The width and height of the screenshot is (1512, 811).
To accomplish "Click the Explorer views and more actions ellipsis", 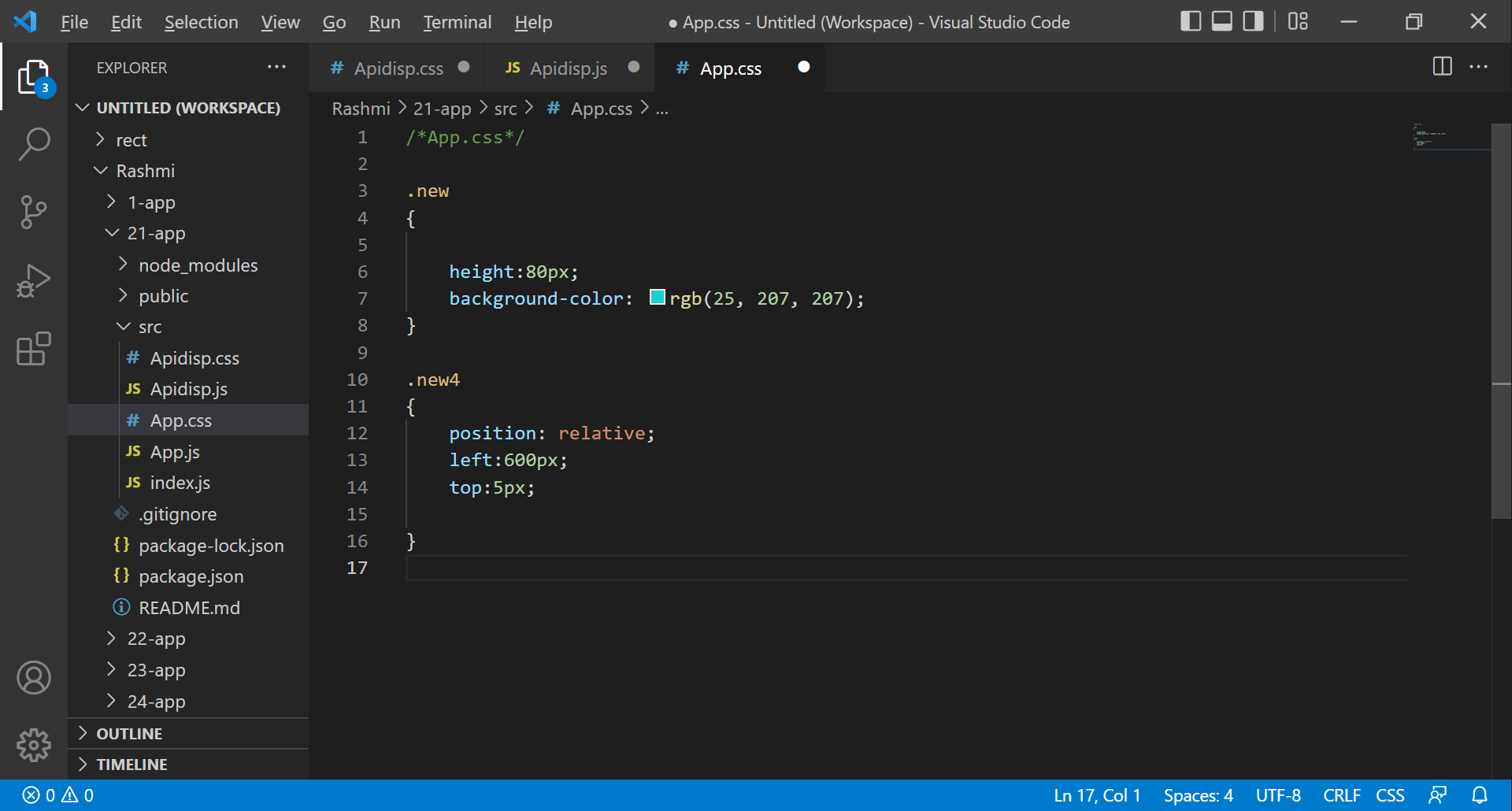I will 276,68.
